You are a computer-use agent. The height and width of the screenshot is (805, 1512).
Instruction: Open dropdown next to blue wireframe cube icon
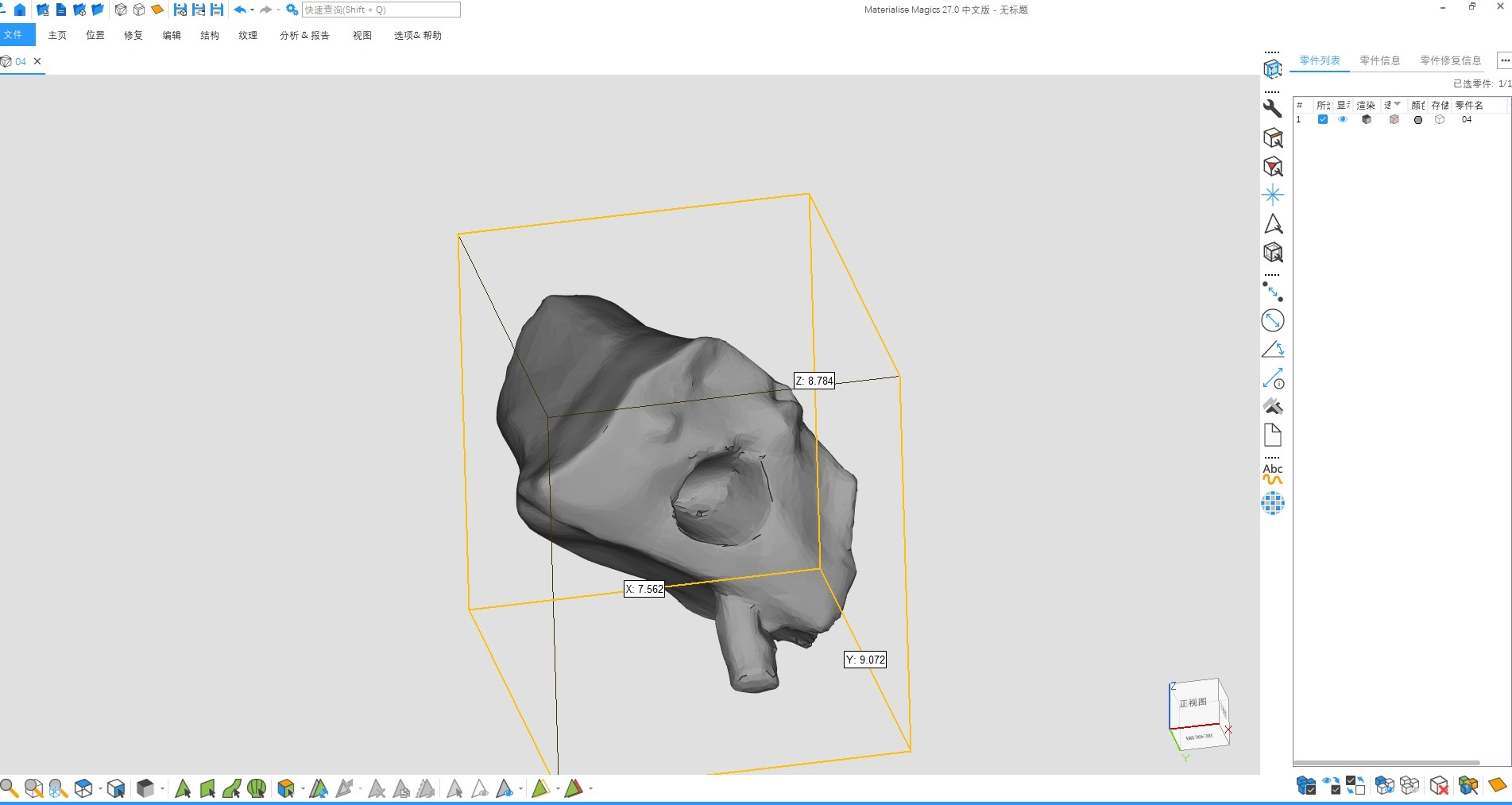100,788
